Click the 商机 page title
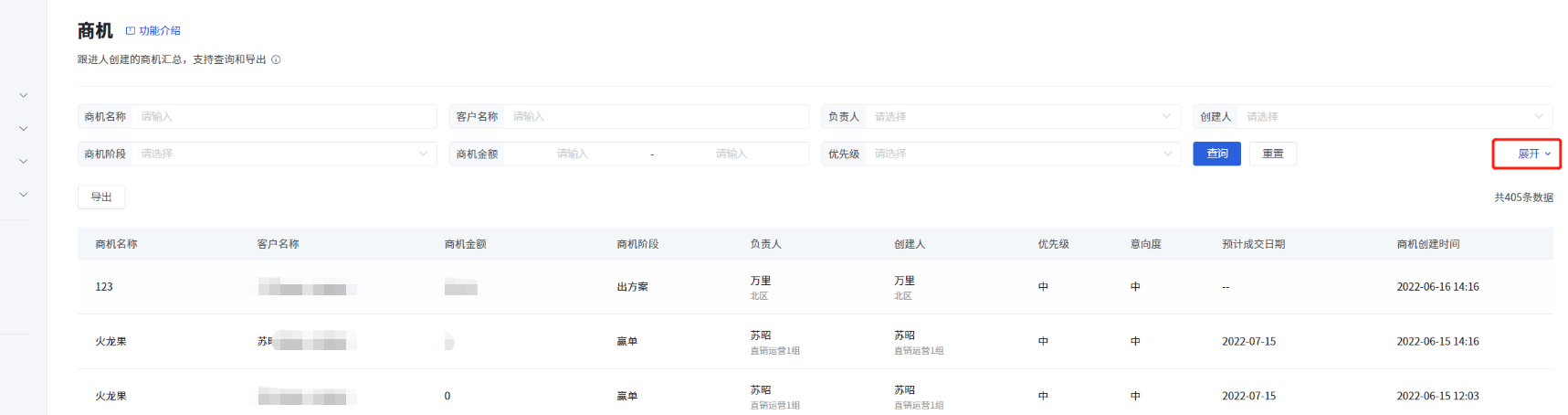 pos(95,31)
